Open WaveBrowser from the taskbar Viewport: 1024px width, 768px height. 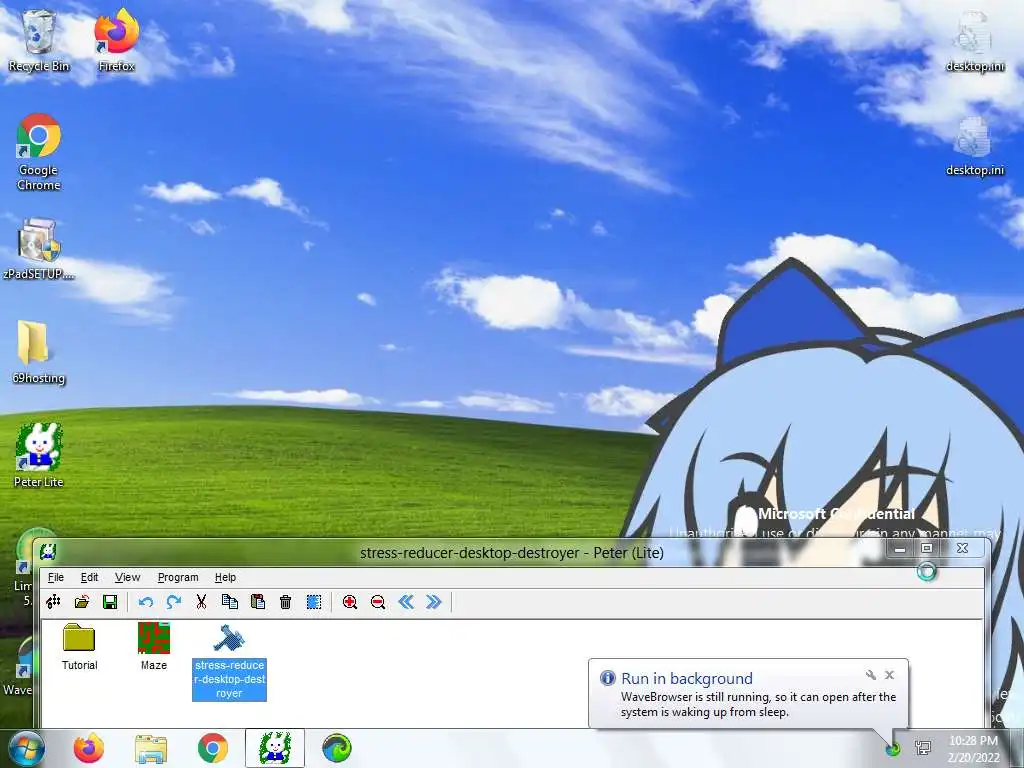337,748
